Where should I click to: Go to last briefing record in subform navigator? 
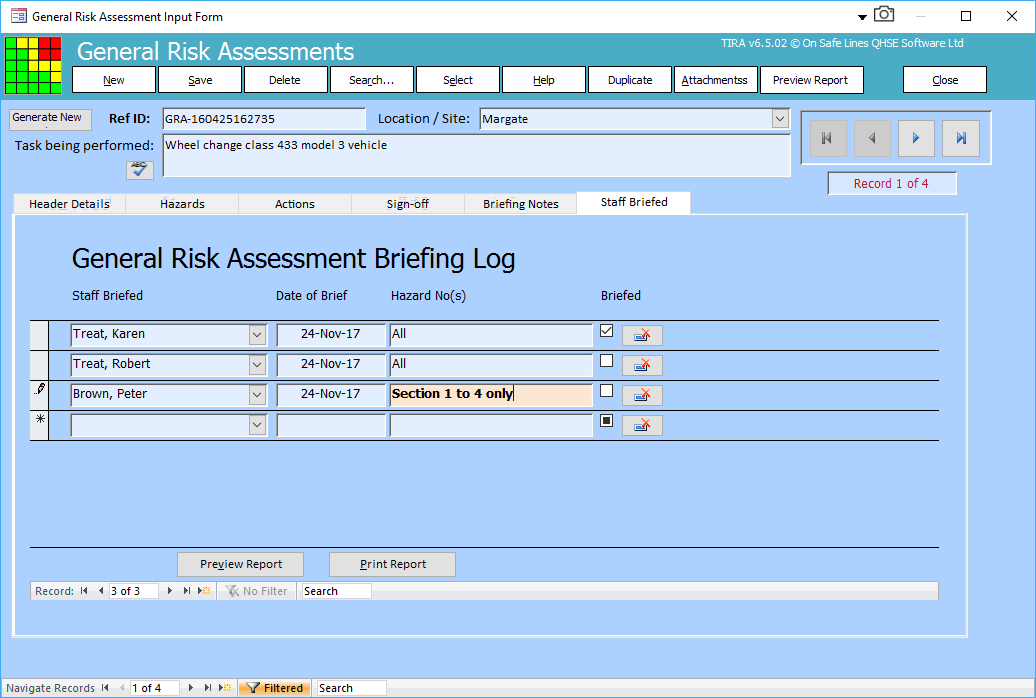pyautogui.click(x=186, y=591)
